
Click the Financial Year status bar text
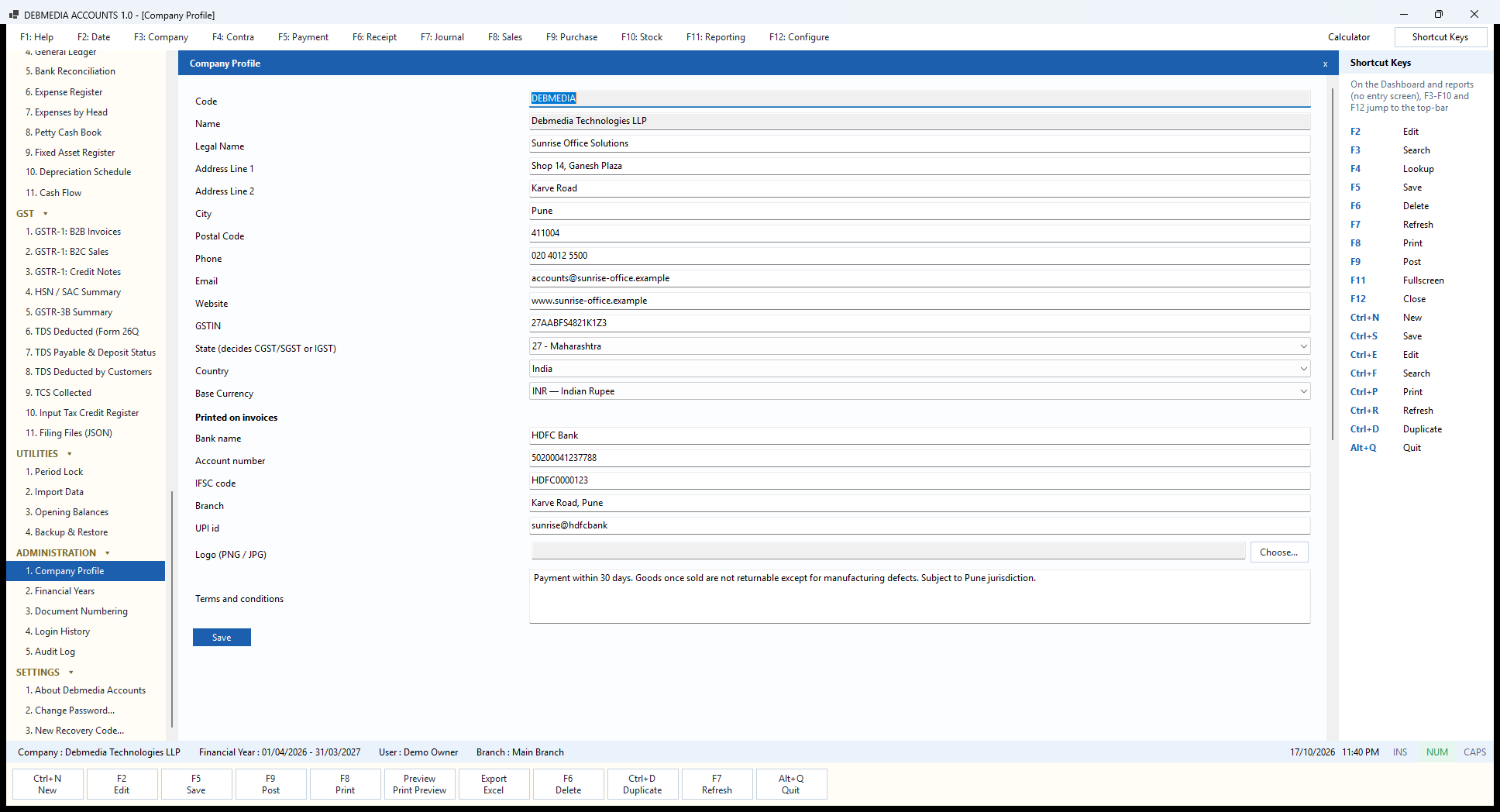pos(279,752)
